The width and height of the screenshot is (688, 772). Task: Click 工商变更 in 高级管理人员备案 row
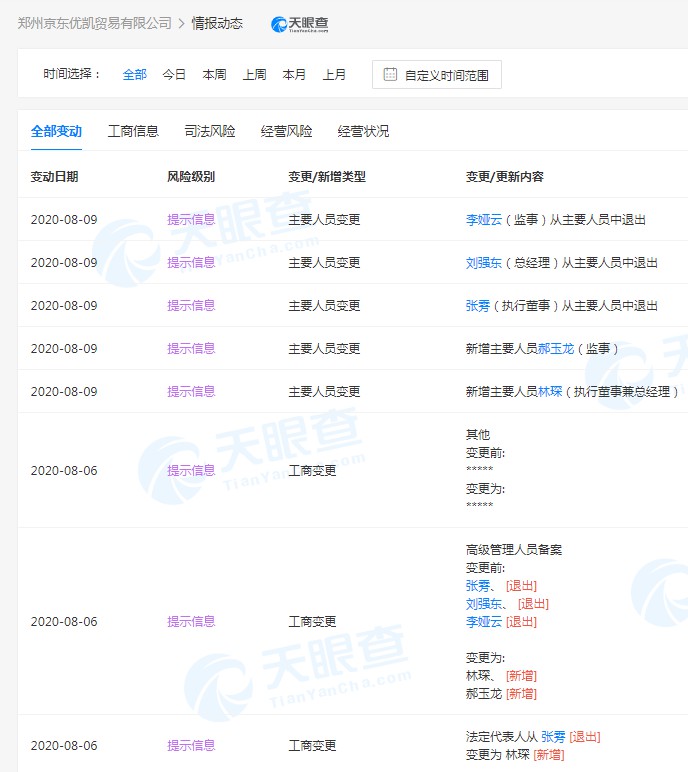(312, 622)
